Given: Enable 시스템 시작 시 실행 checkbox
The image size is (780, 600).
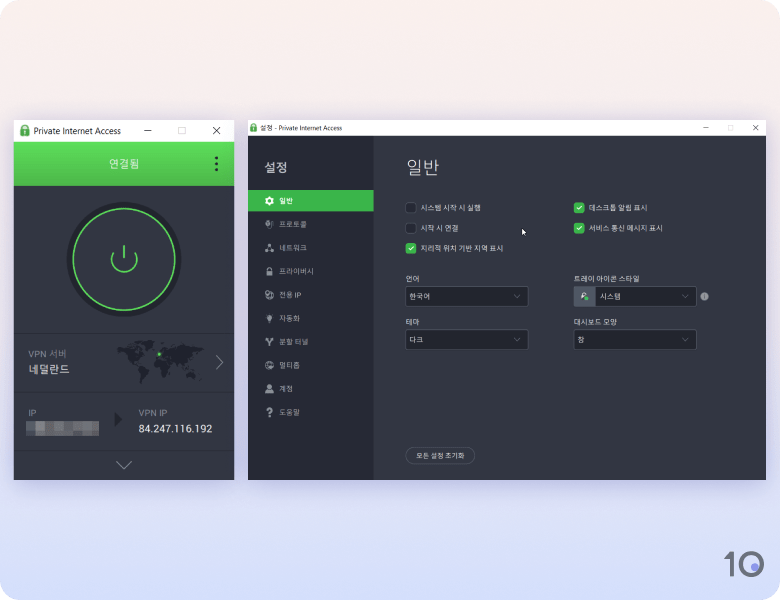Looking at the screenshot, I should [x=411, y=207].
